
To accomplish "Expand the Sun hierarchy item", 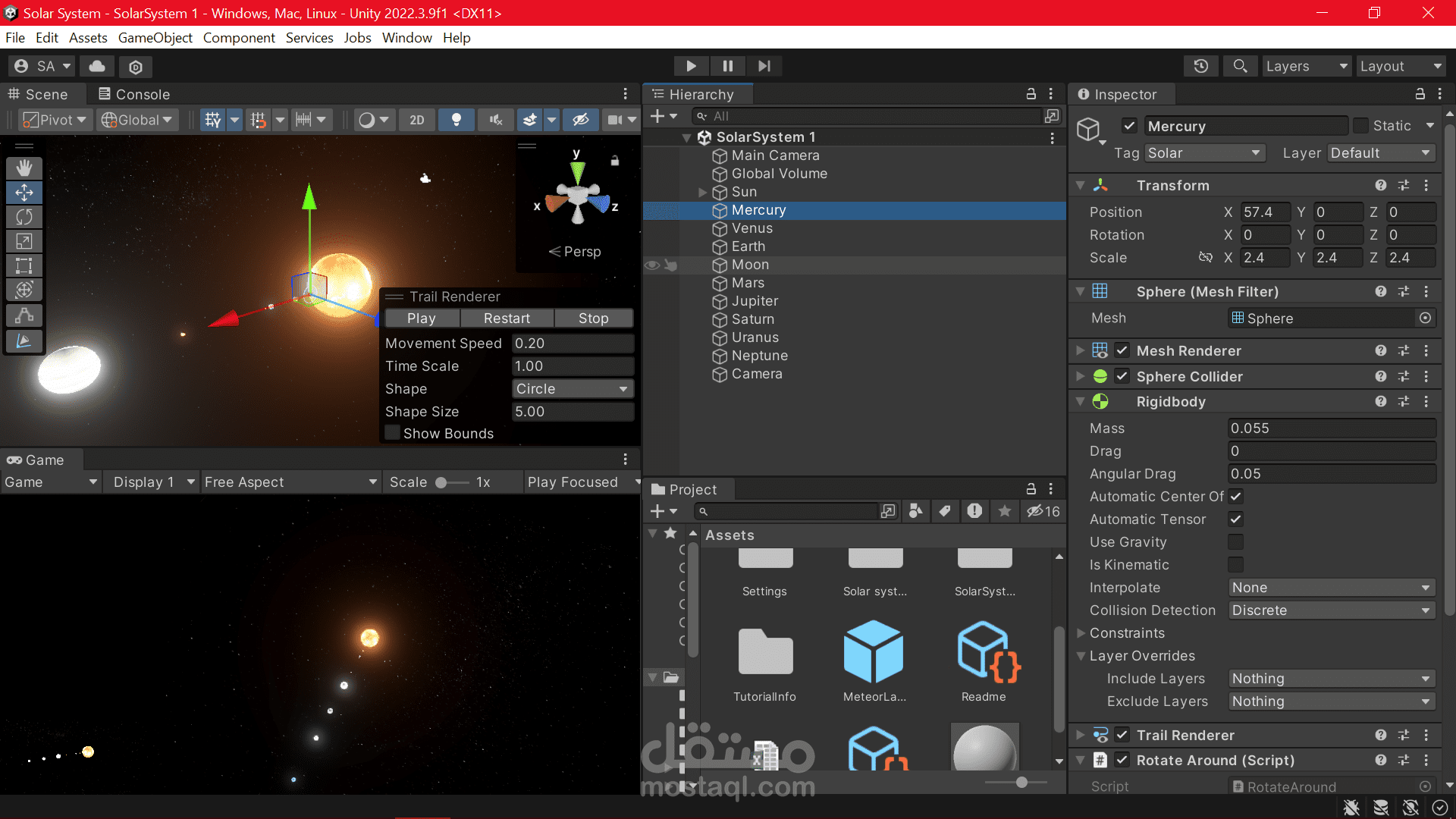I will tap(702, 192).
